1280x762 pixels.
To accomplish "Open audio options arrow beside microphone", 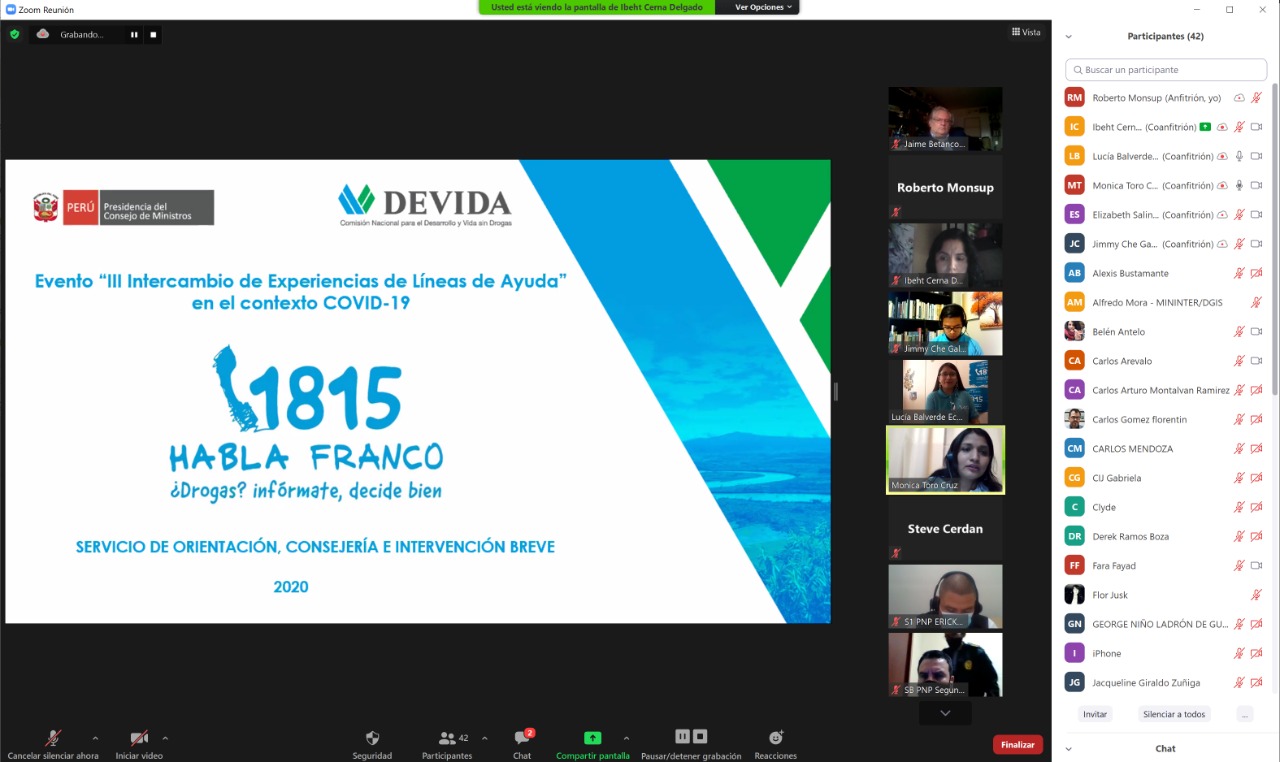I will tap(95, 738).
